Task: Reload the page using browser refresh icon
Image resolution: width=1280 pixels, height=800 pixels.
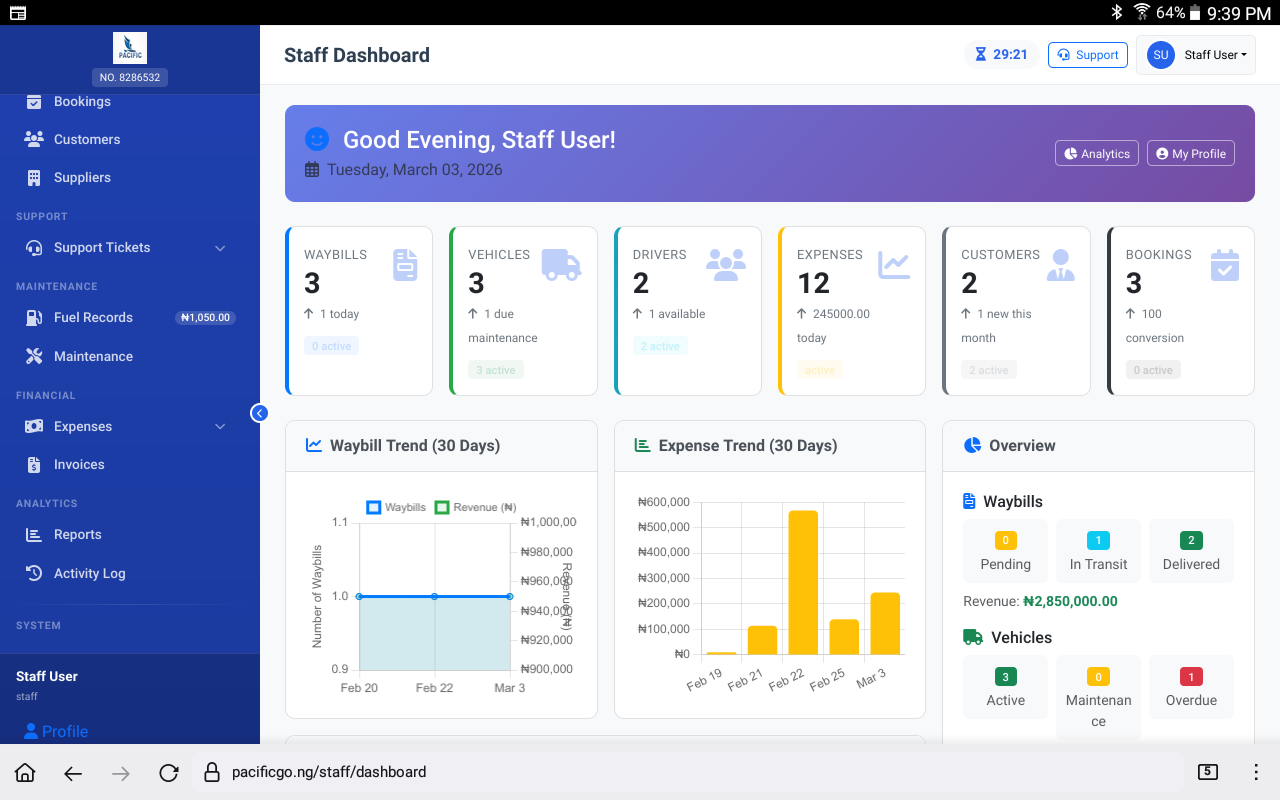Action: click(x=169, y=772)
